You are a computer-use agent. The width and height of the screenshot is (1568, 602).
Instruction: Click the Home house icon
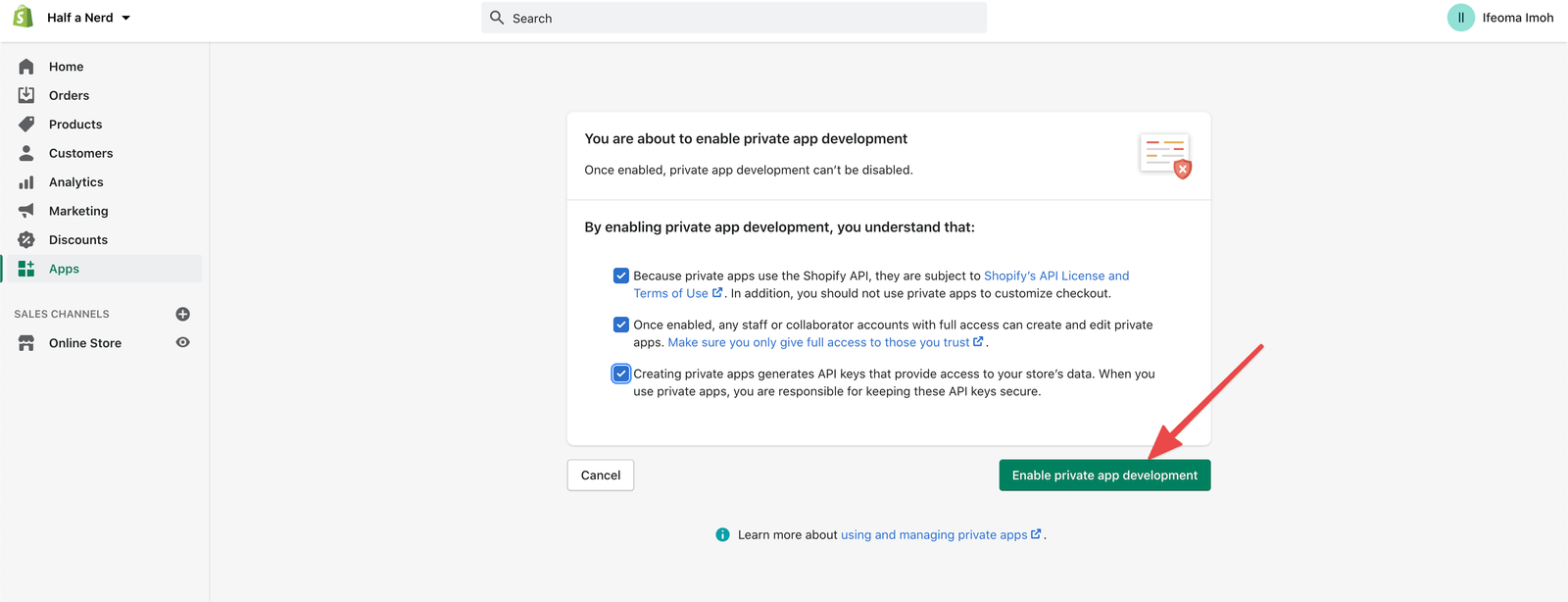26,67
